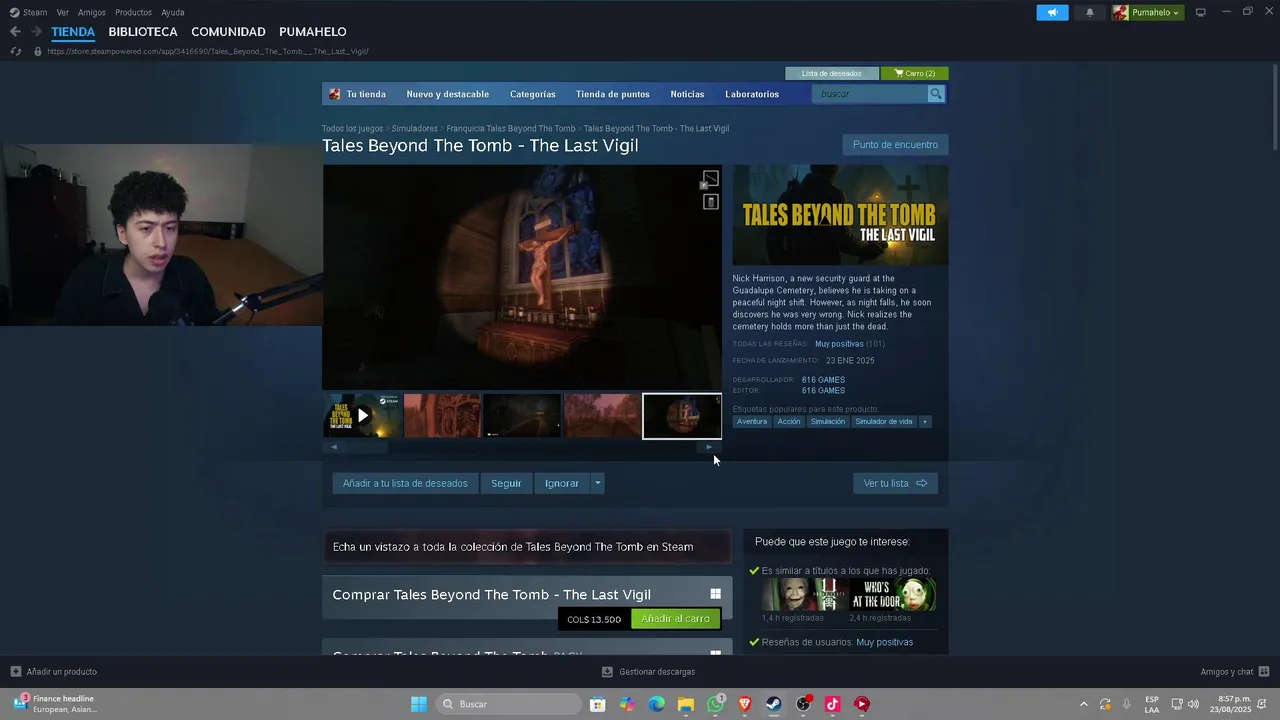Open the Simuladores breadcrumb
Image resolution: width=1280 pixels, height=720 pixels.
pyautogui.click(x=415, y=129)
